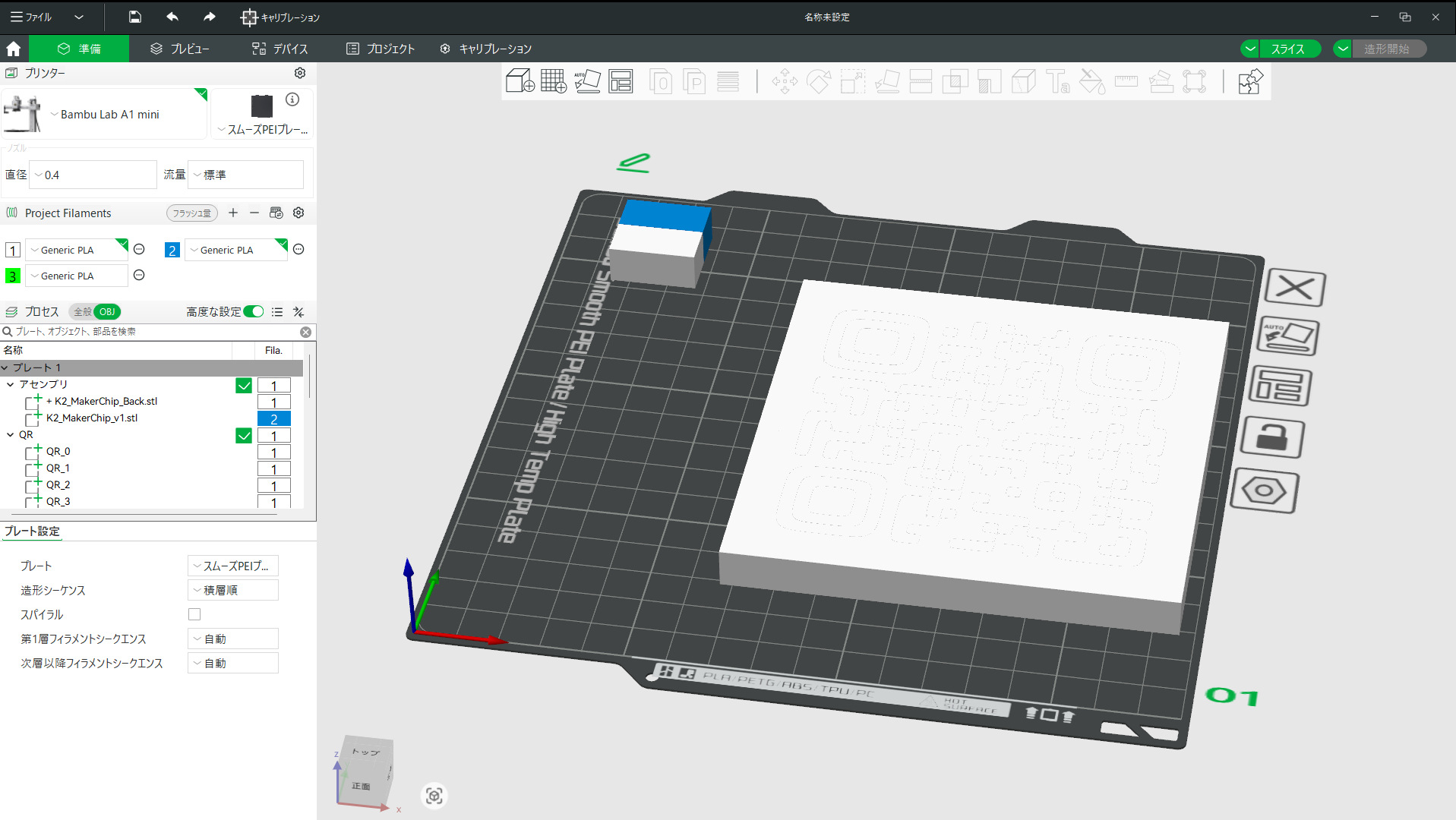Open the 造形シーケンス 積層順 dropdown
1456x820 pixels.
[233, 590]
